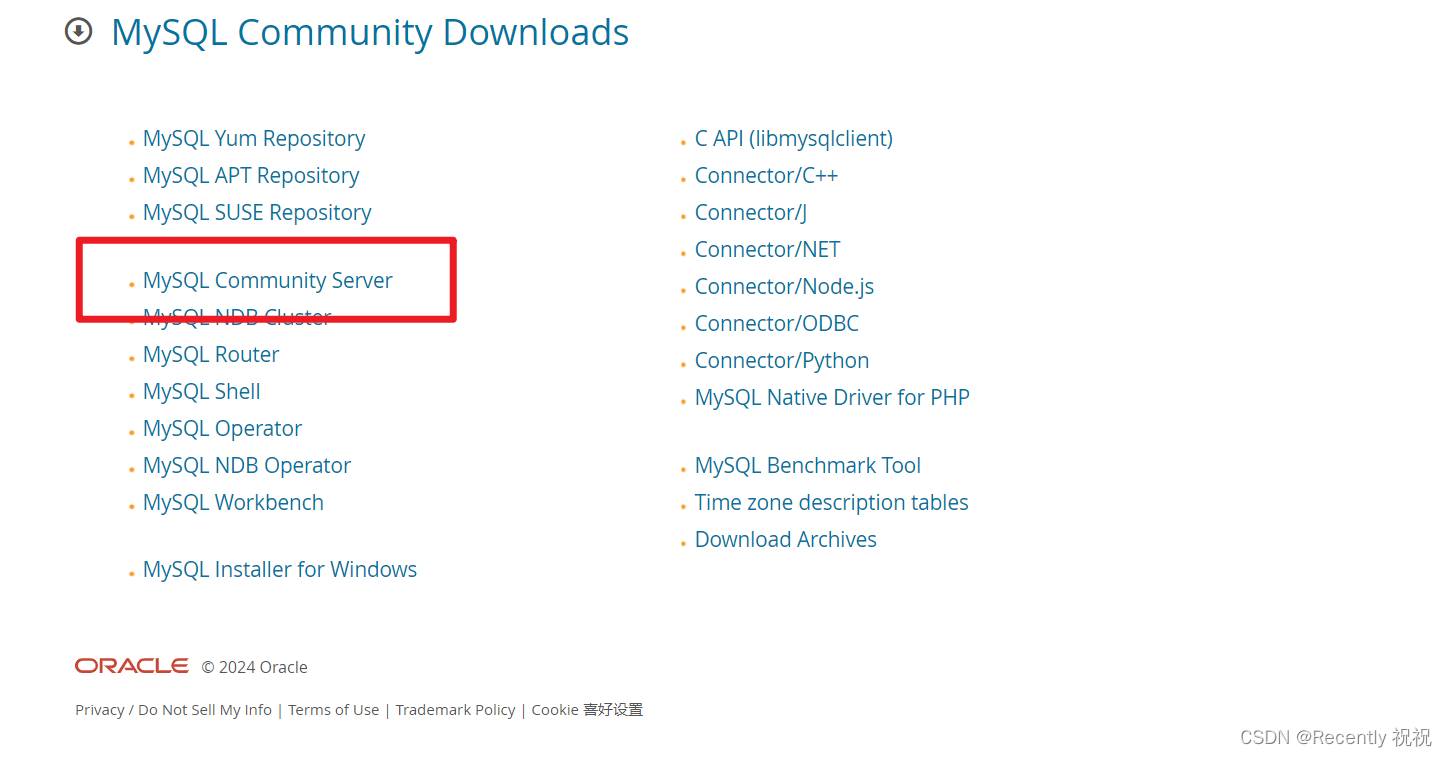
Task: Open MySQL SUSE Repository link
Action: (x=257, y=213)
